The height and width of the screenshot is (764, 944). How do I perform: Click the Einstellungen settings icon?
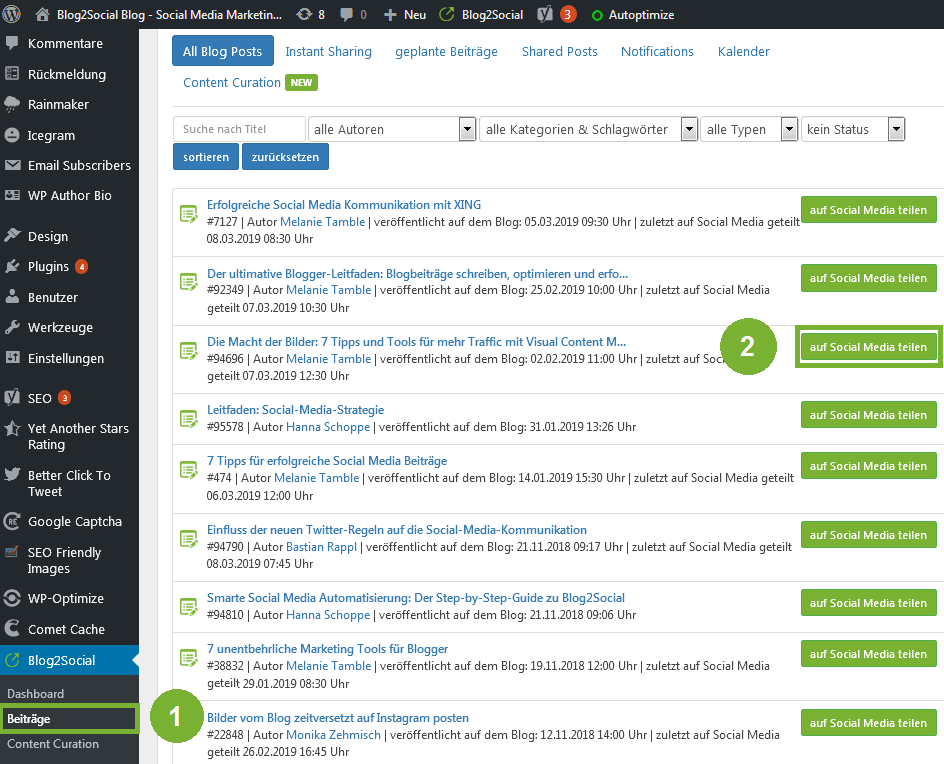pos(12,358)
